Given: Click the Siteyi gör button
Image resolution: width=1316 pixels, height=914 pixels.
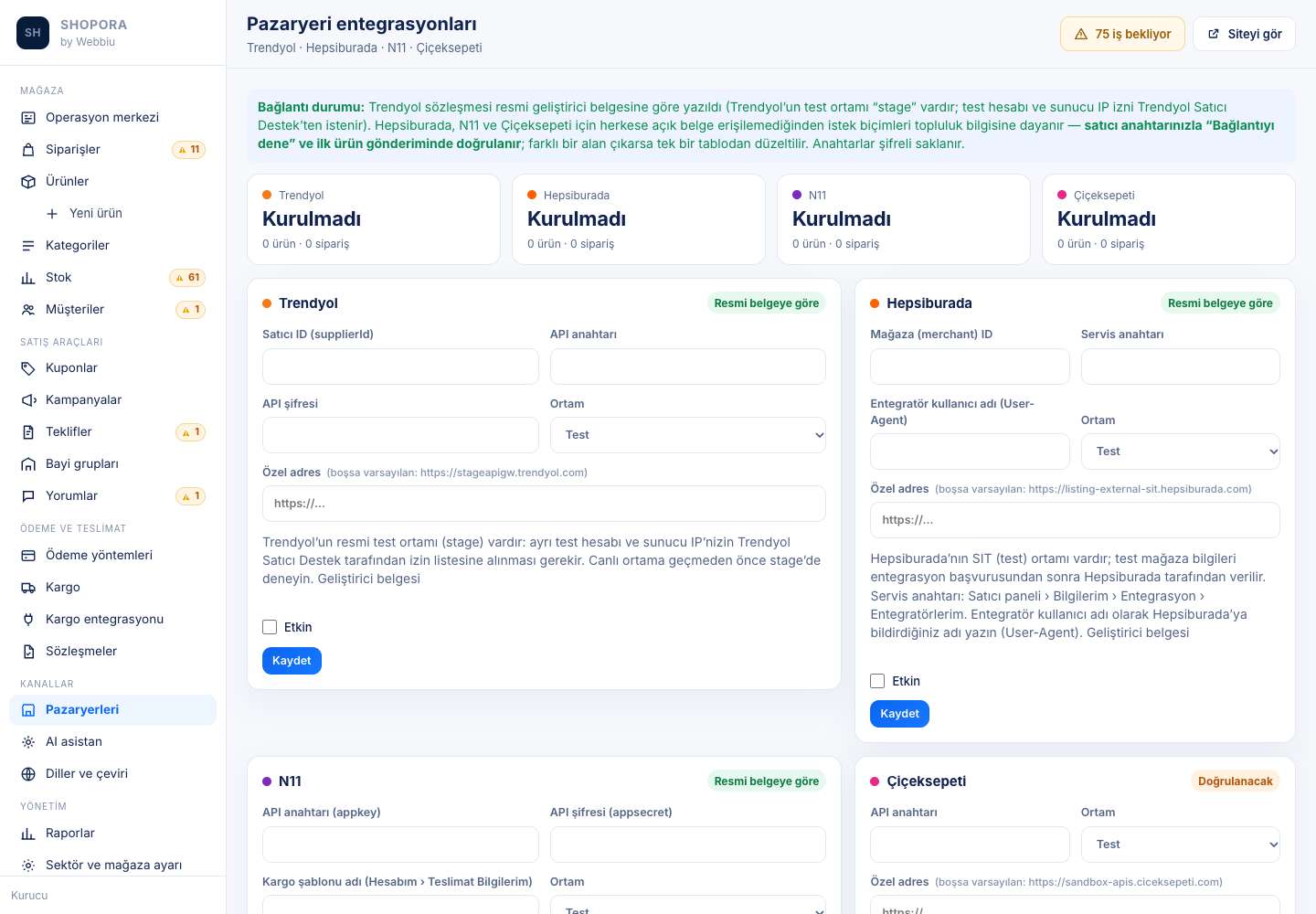Looking at the screenshot, I should (x=1244, y=34).
